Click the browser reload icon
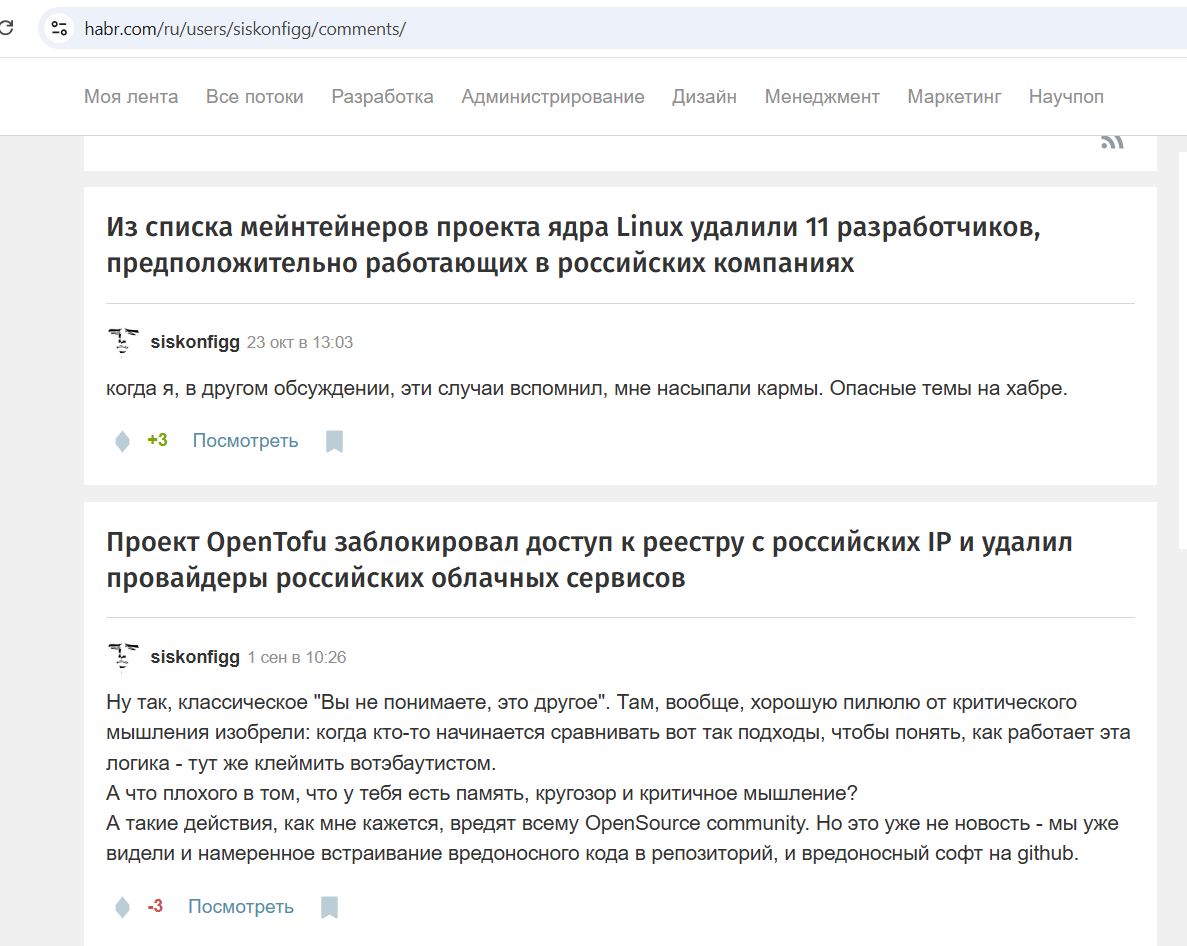Screen dimensions: 1187x946 6,29
